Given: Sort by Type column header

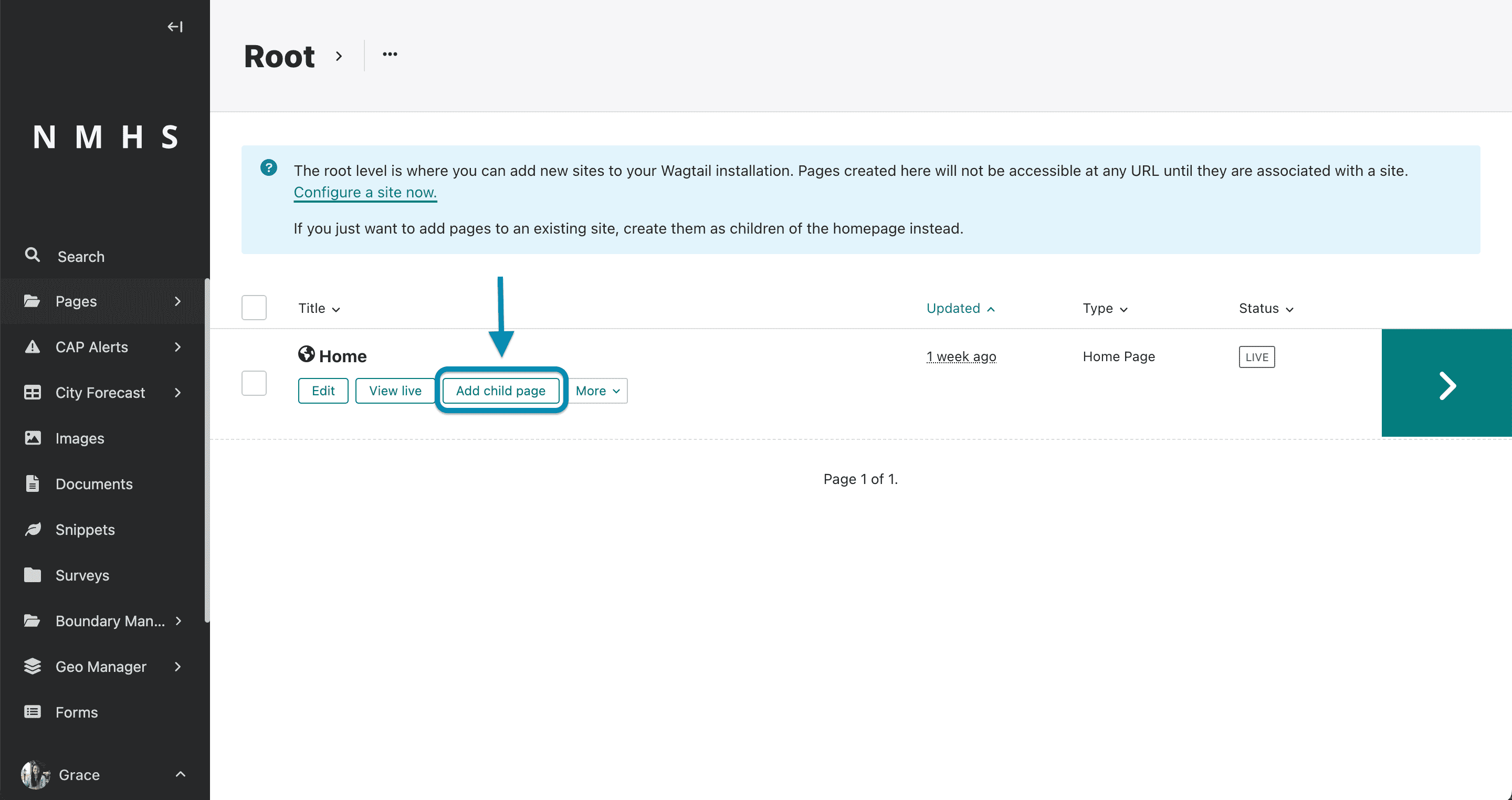Looking at the screenshot, I should point(1105,308).
